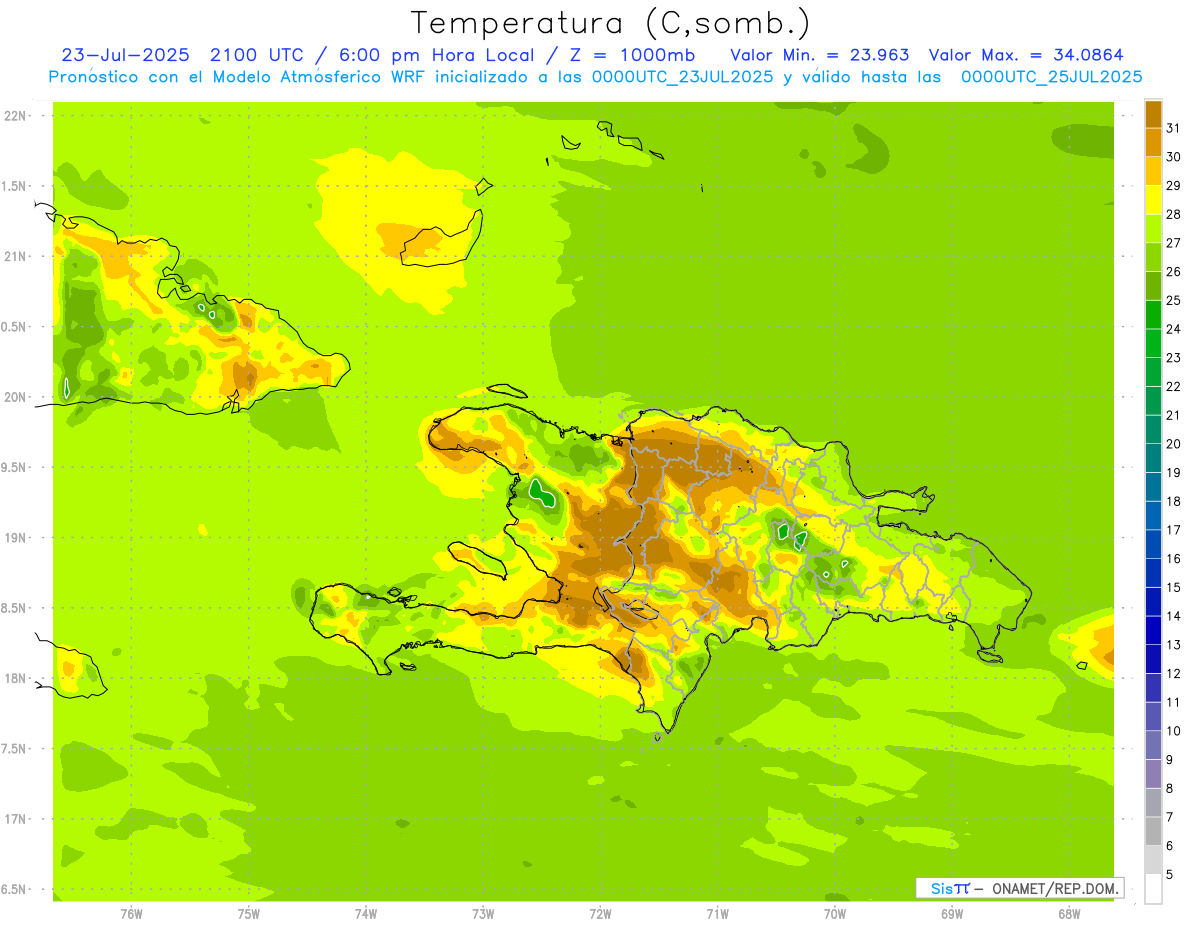Click the "21N" latitude axis label
The image size is (1200, 927).
pos(14,256)
